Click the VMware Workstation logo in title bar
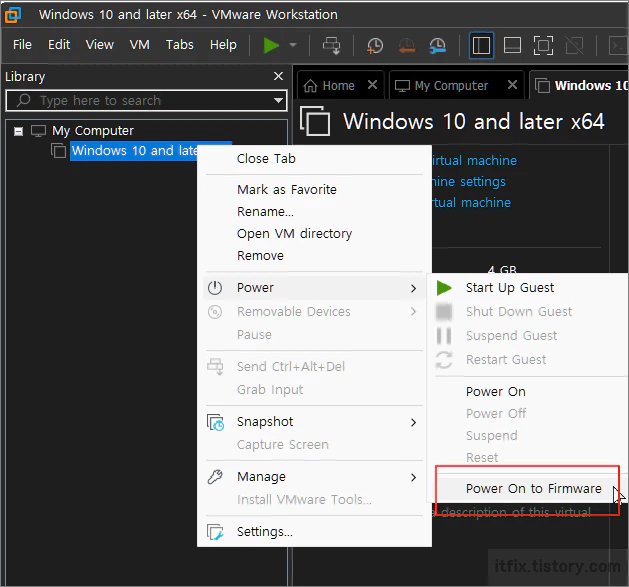Screen dimensions: 629x587 click(x=13, y=15)
